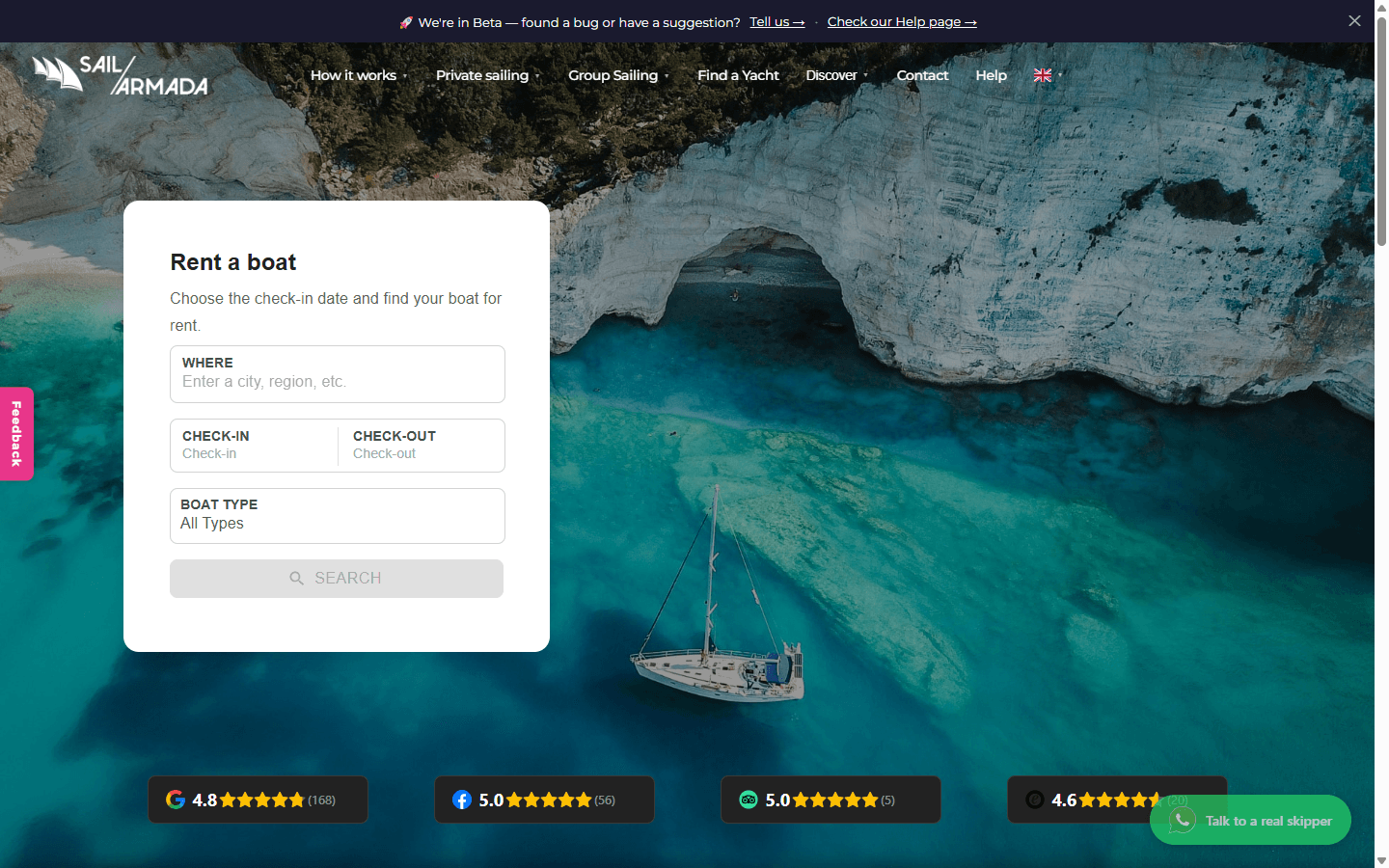Open the Contact page
The width and height of the screenshot is (1389, 868).
922,75
